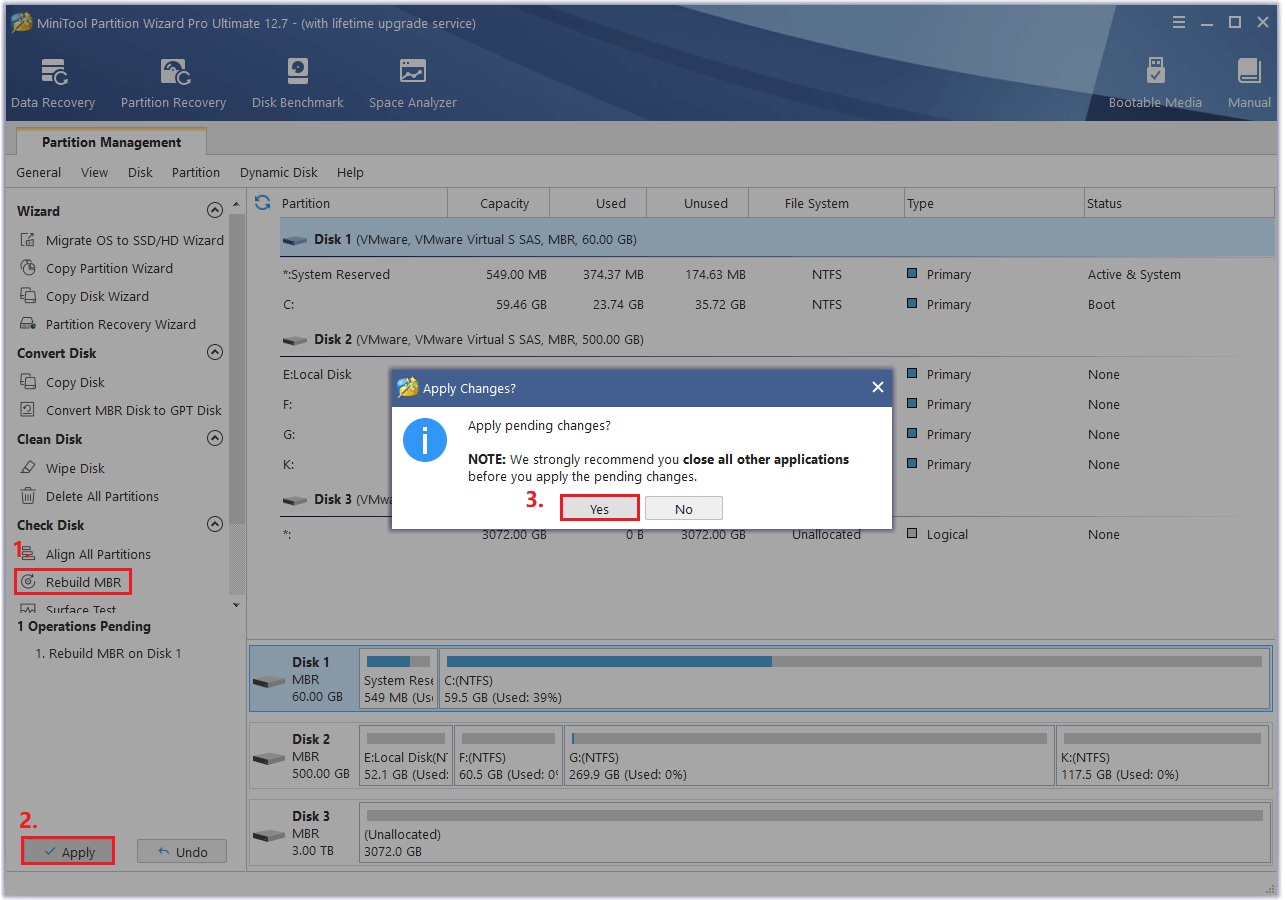This screenshot has width=1285, height=900.
Task: Select the Partition Management tab
Action: coord(111,142)
